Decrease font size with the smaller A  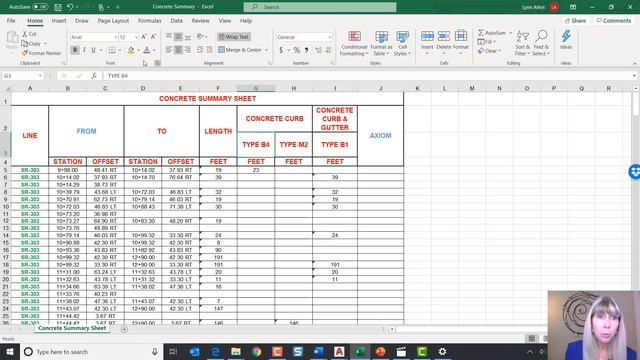click(153, 37)
